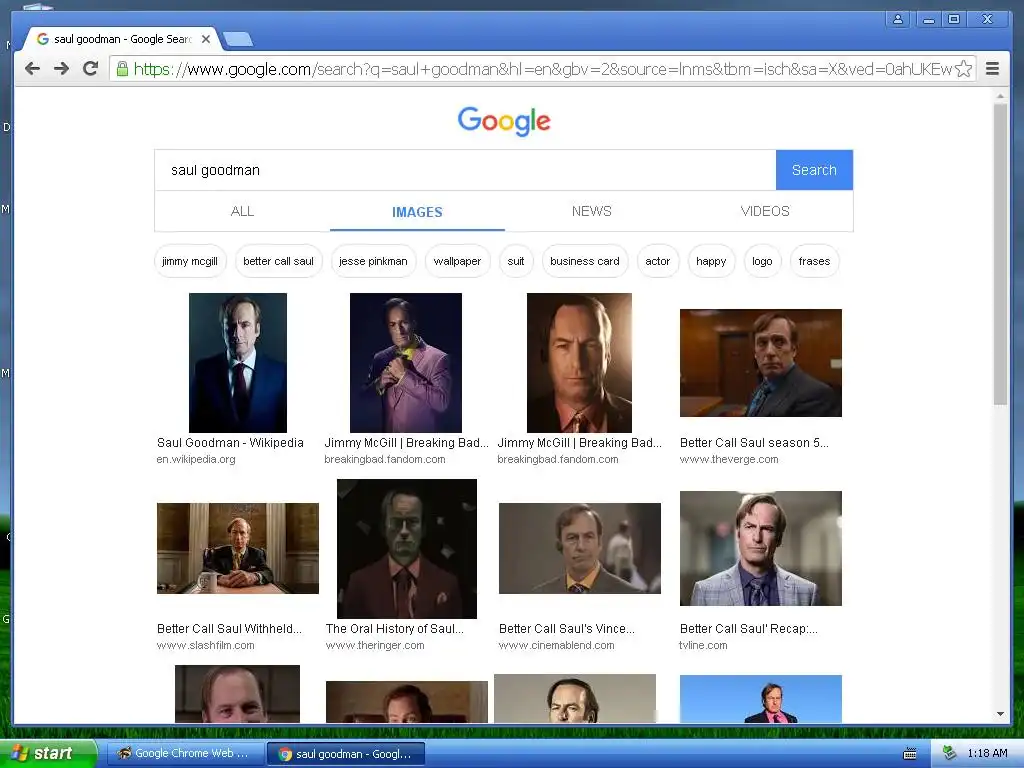The image size is (1024, 768).
Task: Open the blue sky thumbnail in bottom row
Action: coord(761,699)
